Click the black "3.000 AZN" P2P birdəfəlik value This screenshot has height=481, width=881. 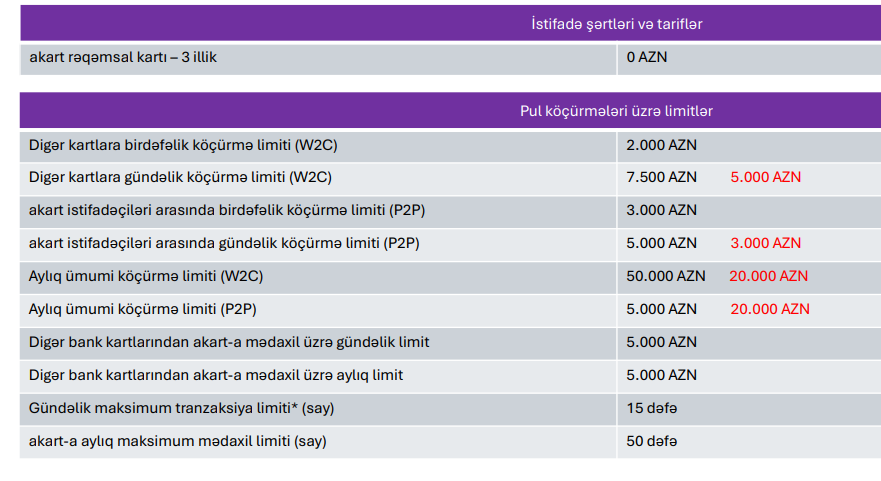661,210
